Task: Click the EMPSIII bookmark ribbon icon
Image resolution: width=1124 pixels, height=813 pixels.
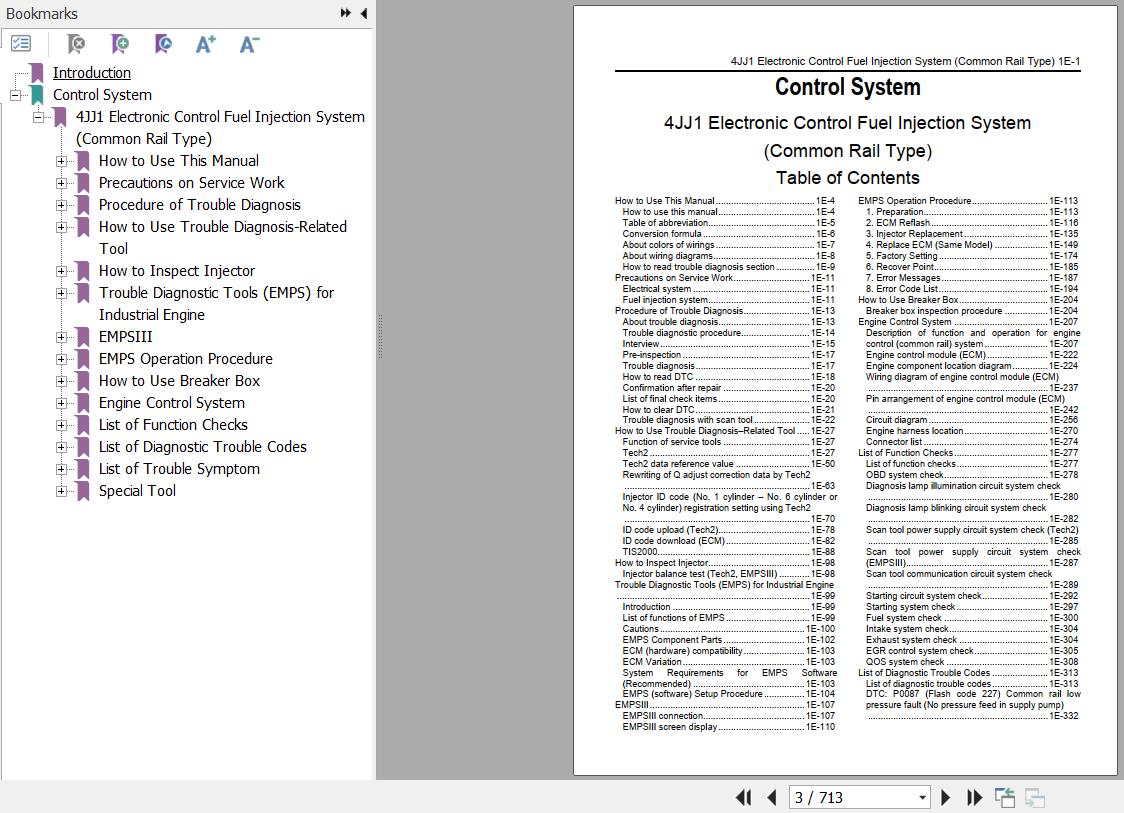Action: 82,337
